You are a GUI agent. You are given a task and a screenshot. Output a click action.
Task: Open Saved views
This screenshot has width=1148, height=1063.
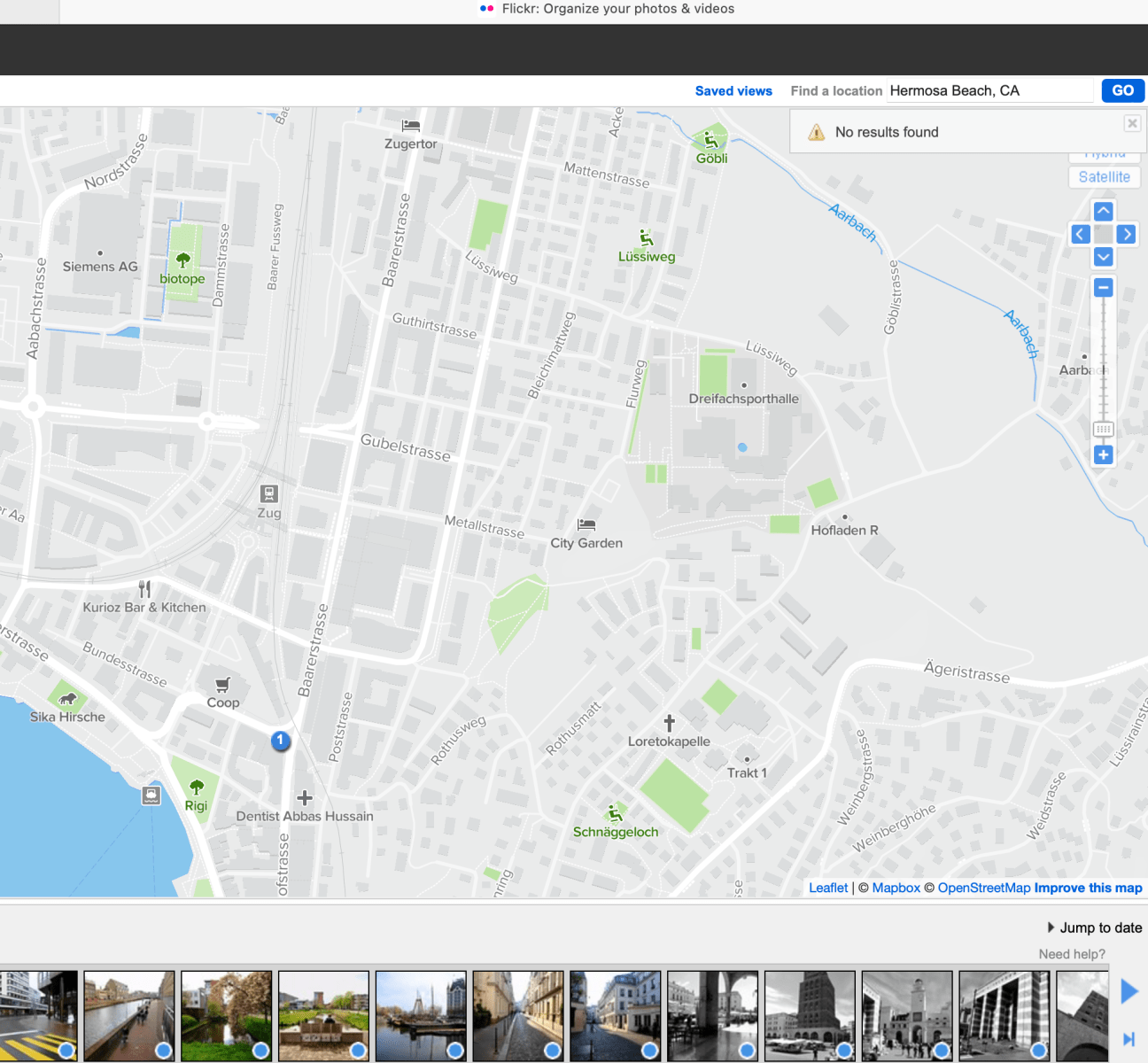point(733,90)
